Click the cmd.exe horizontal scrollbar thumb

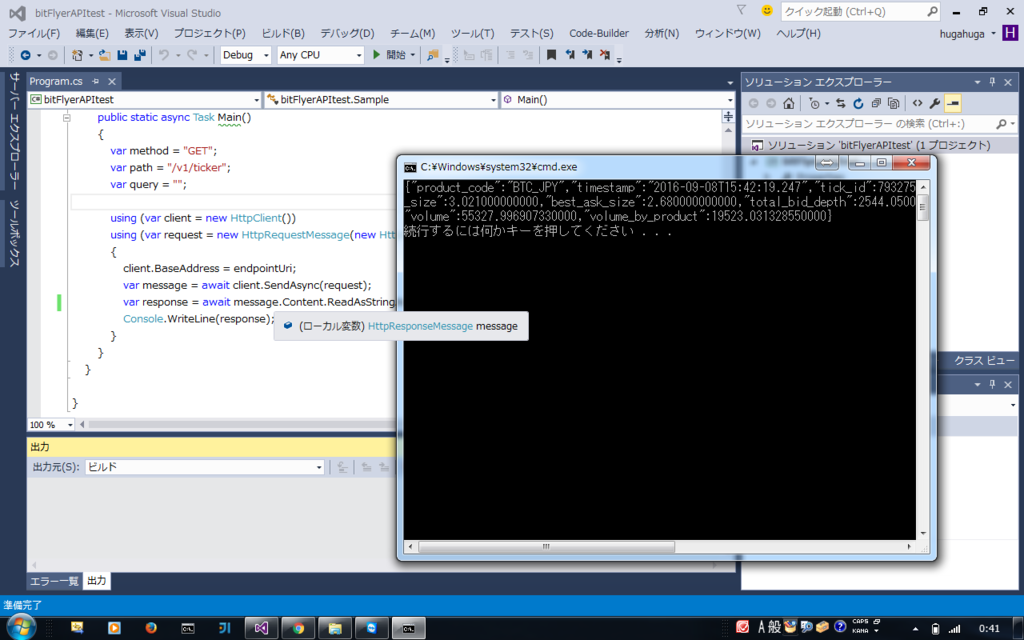pos(546,547)
